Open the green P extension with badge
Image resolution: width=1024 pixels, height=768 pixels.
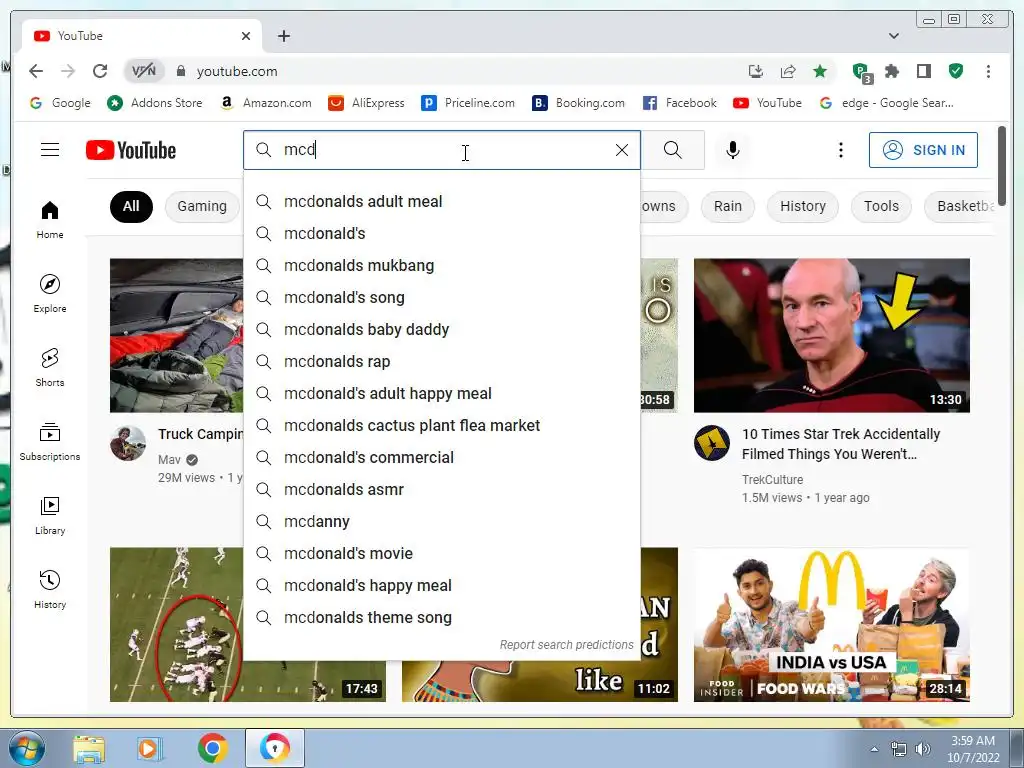click(862, 72)
